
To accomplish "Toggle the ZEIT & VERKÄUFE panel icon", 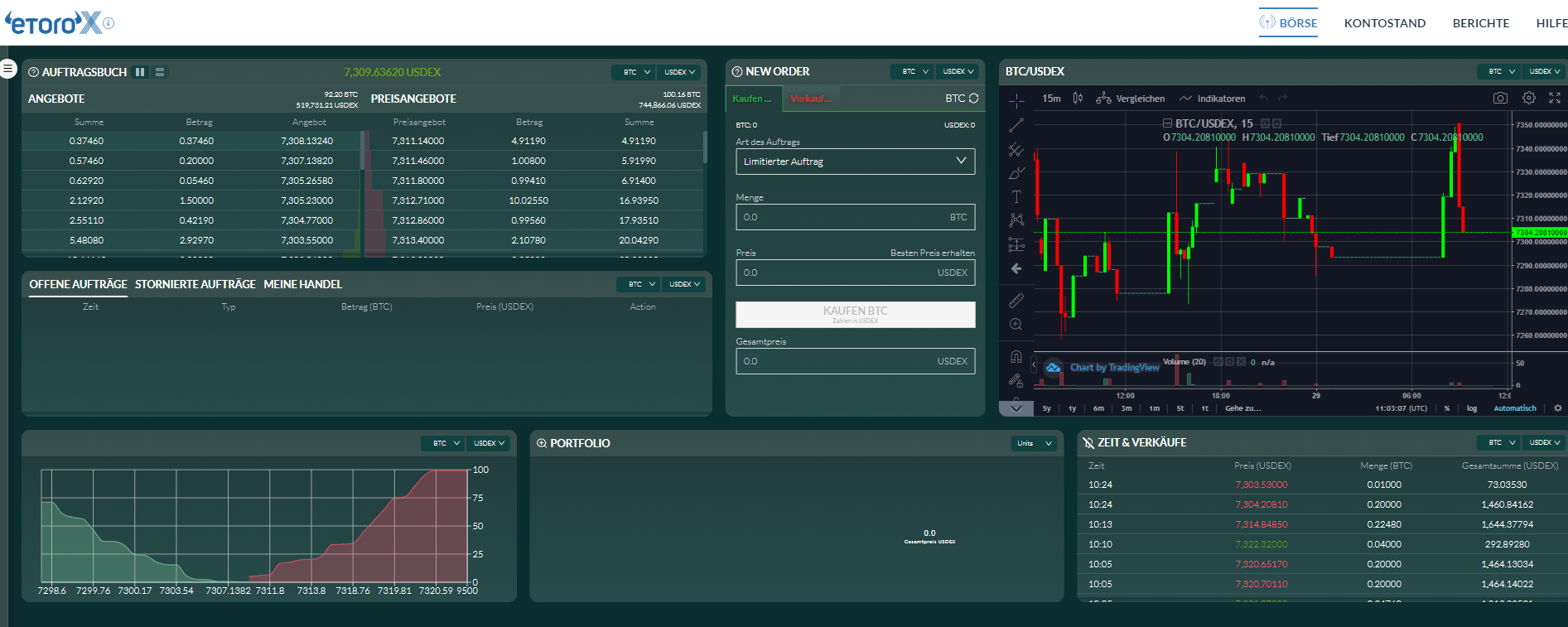I will [x=1088, y=443].
